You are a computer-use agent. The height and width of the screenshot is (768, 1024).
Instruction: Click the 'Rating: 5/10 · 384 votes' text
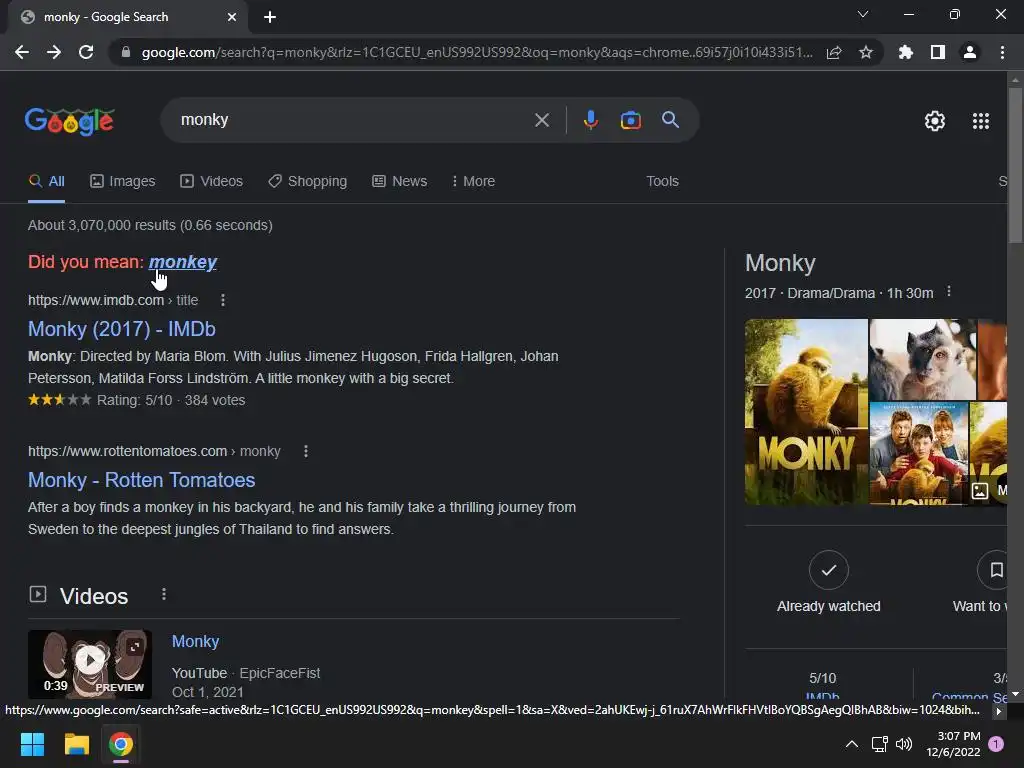coord(171,400)
